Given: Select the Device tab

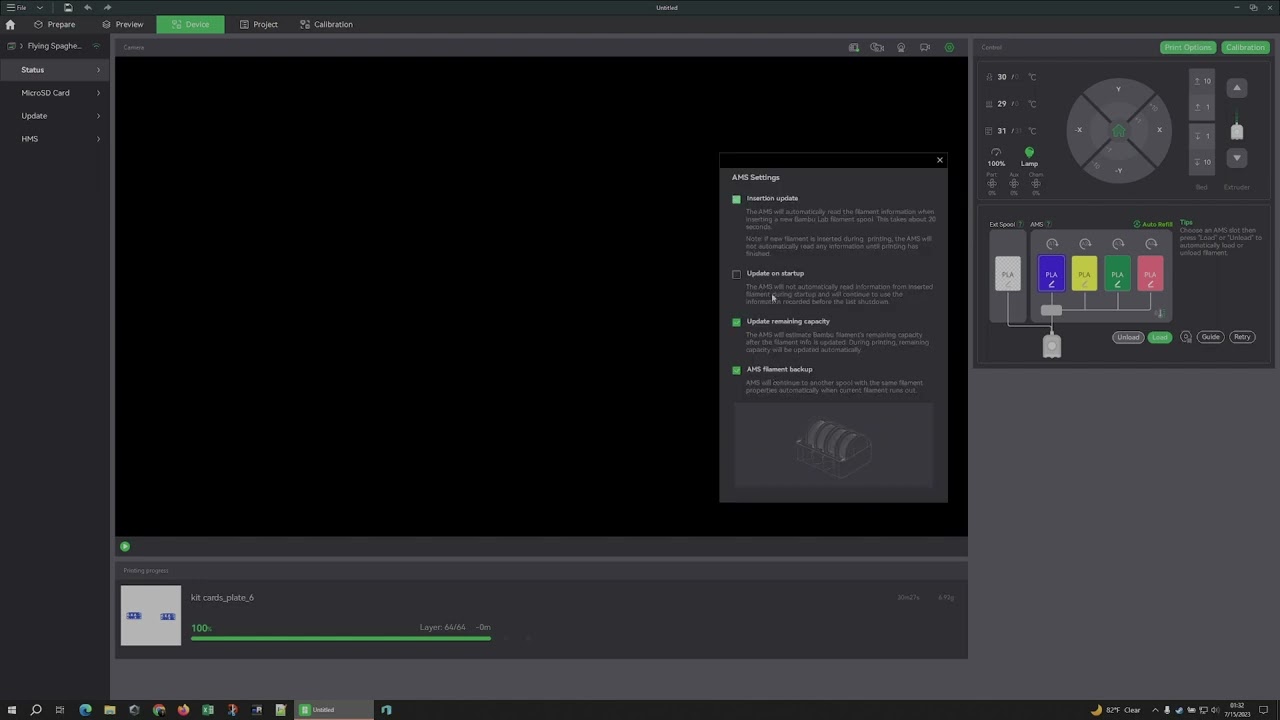Looking at the screenshot, I should coord(190,24).
